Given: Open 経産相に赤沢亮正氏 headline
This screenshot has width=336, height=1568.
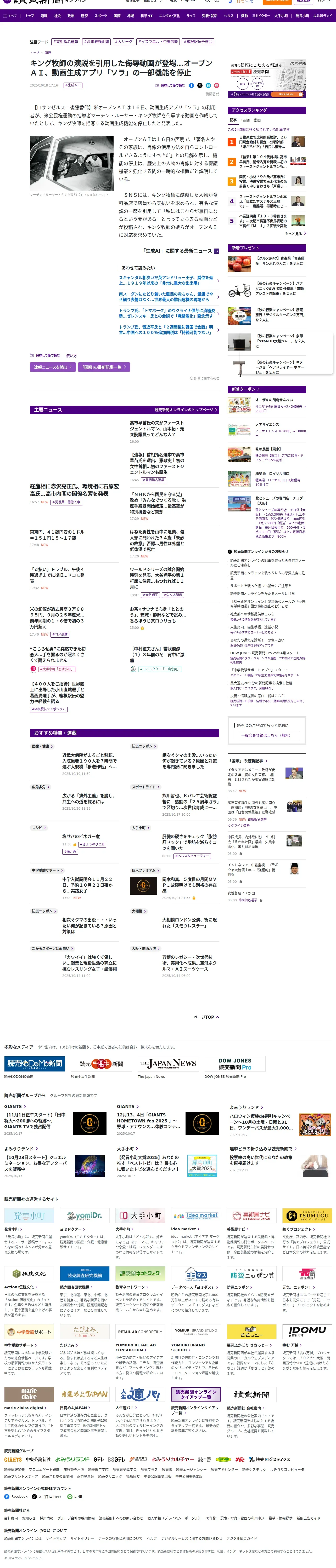Looking at the screenshot, I should tap(74, 489).
